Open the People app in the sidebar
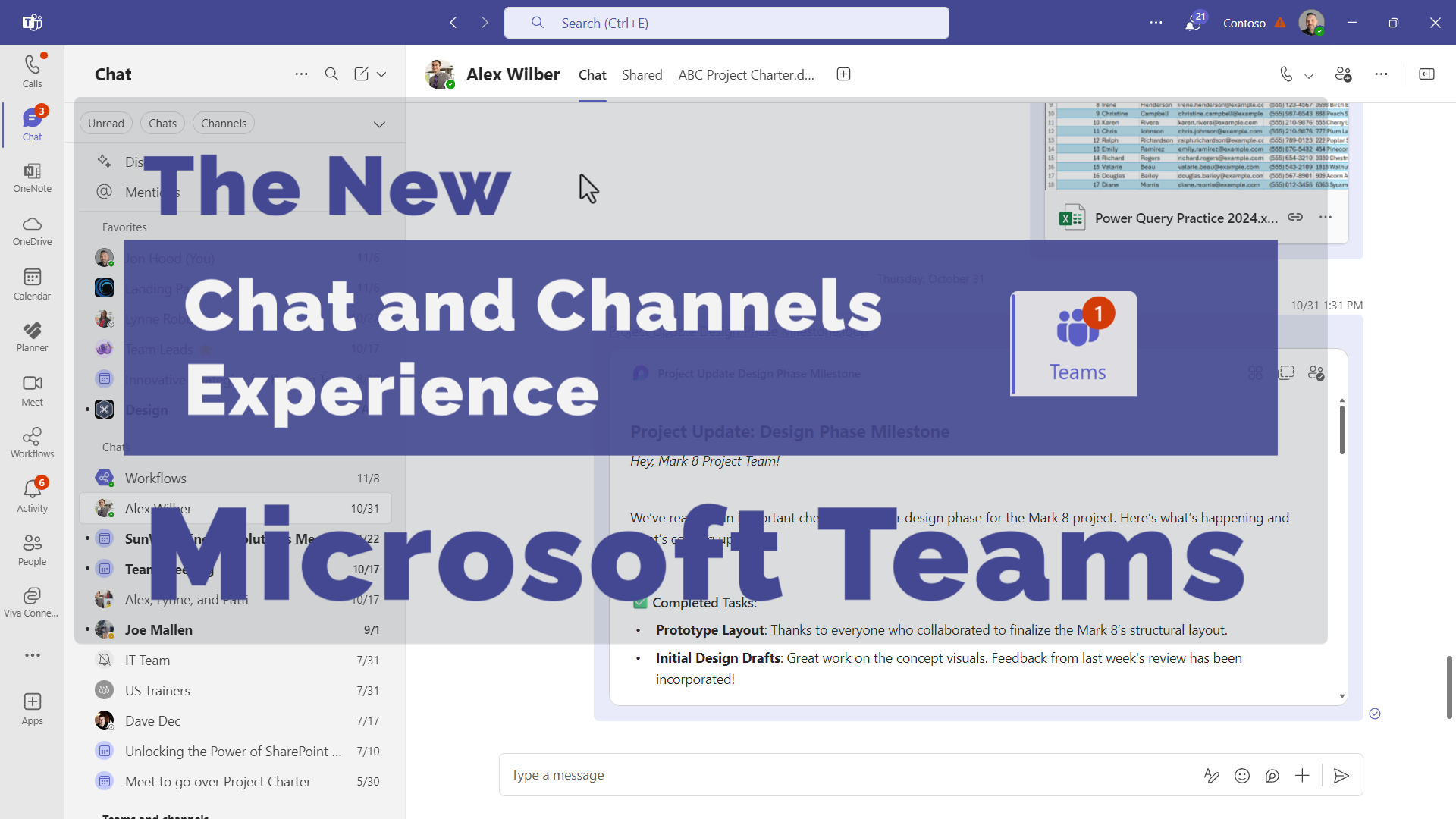 31,549
